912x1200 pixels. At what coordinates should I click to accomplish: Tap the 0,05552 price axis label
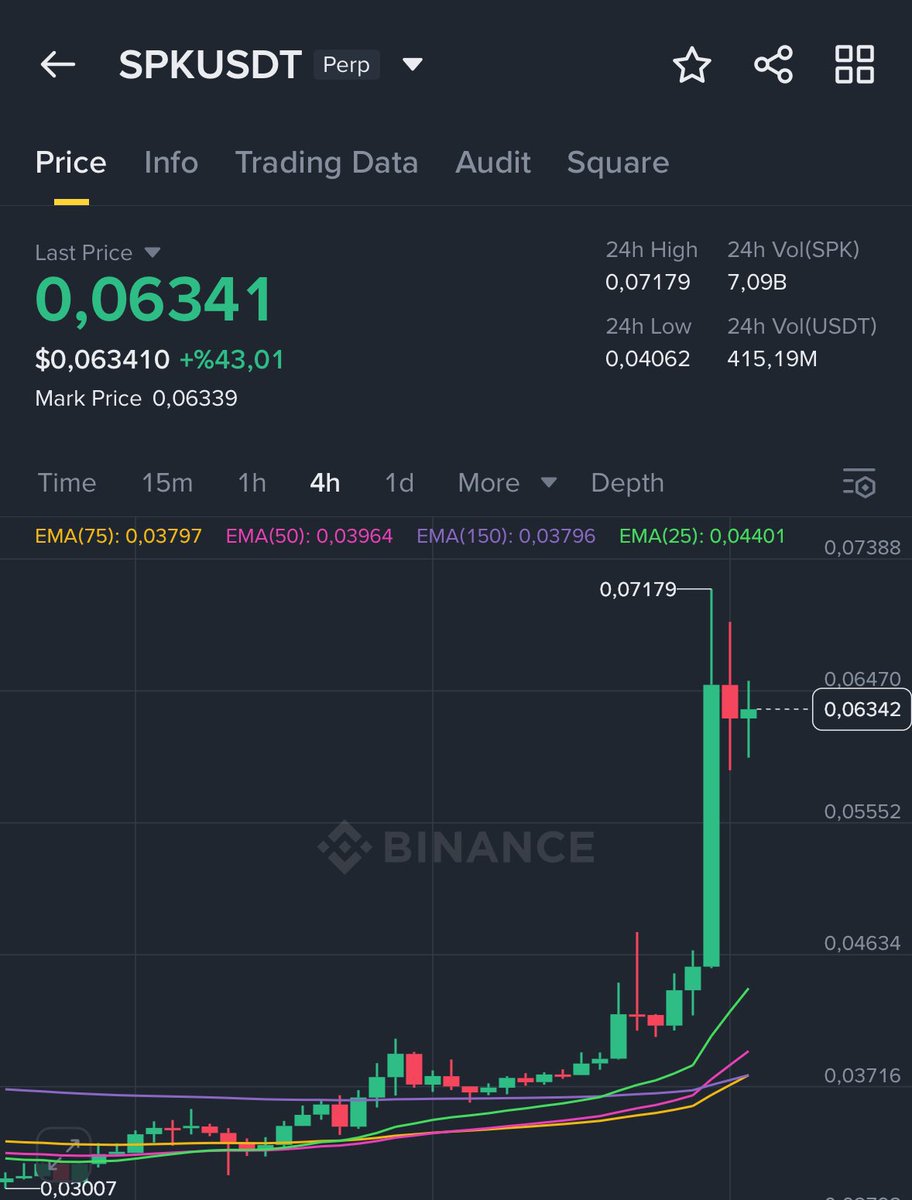(x=862, y=811)
